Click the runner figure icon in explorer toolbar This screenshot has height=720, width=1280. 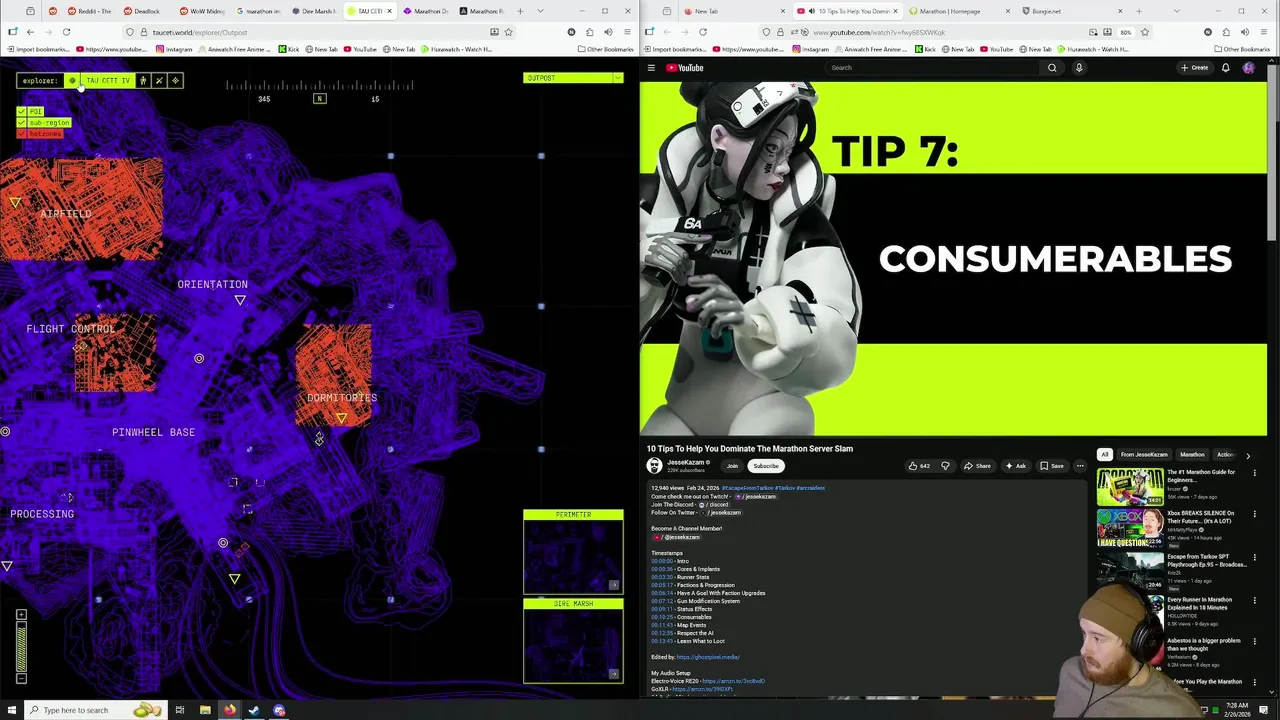pyautogui.click(x=143, y=80)
